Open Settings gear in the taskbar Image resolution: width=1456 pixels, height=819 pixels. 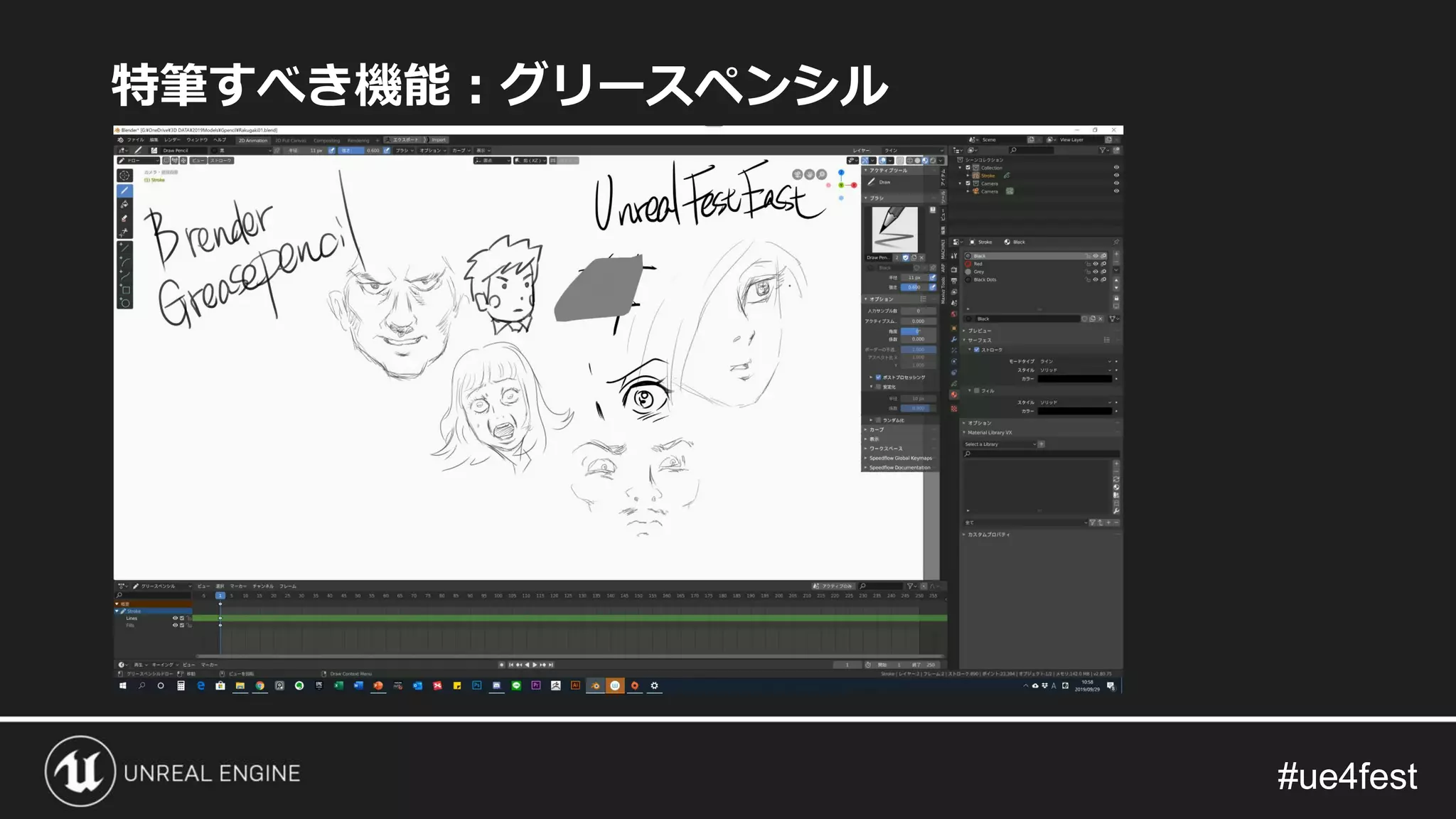(654, 686)
